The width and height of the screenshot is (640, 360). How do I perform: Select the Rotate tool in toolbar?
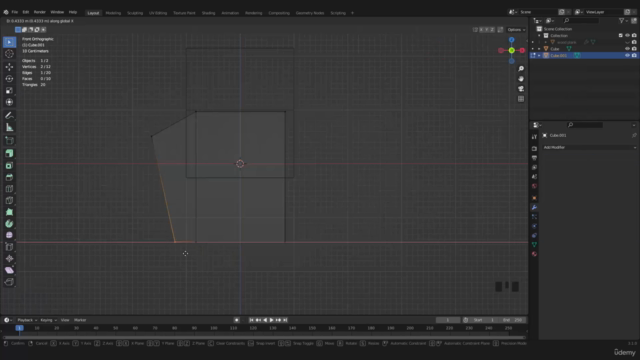tap(9, 78)
